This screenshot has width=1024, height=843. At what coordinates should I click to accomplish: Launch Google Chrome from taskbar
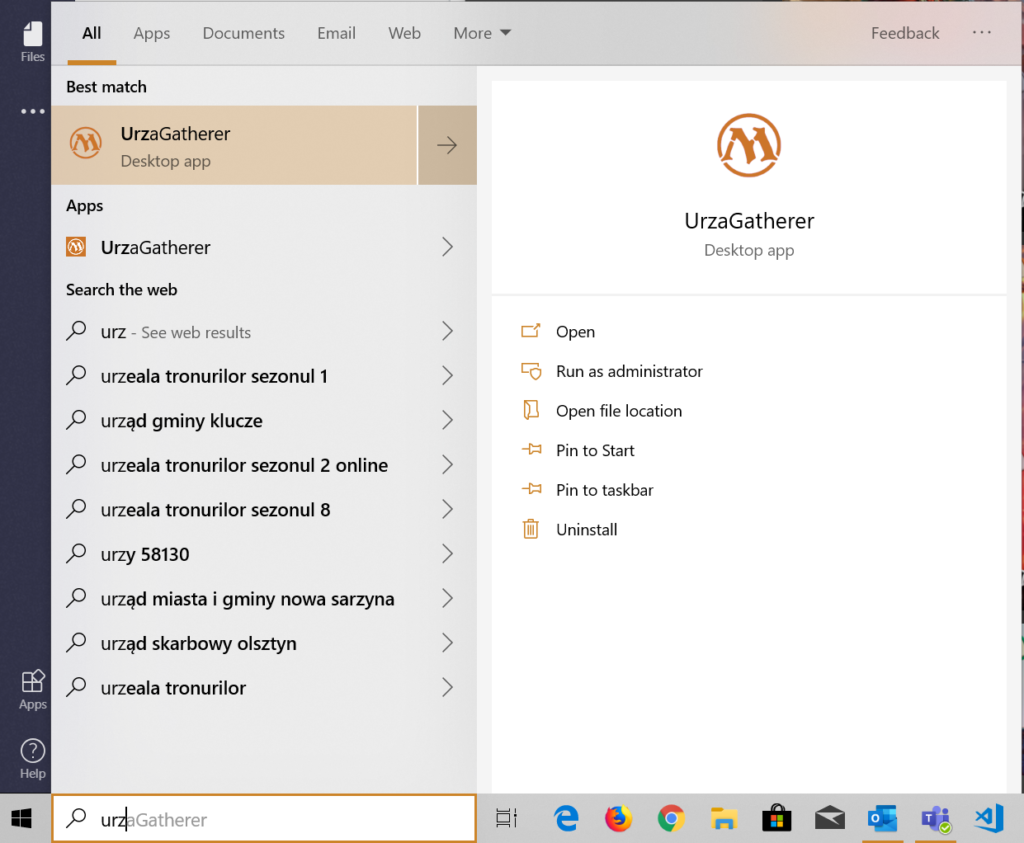[x=671, y=818]
